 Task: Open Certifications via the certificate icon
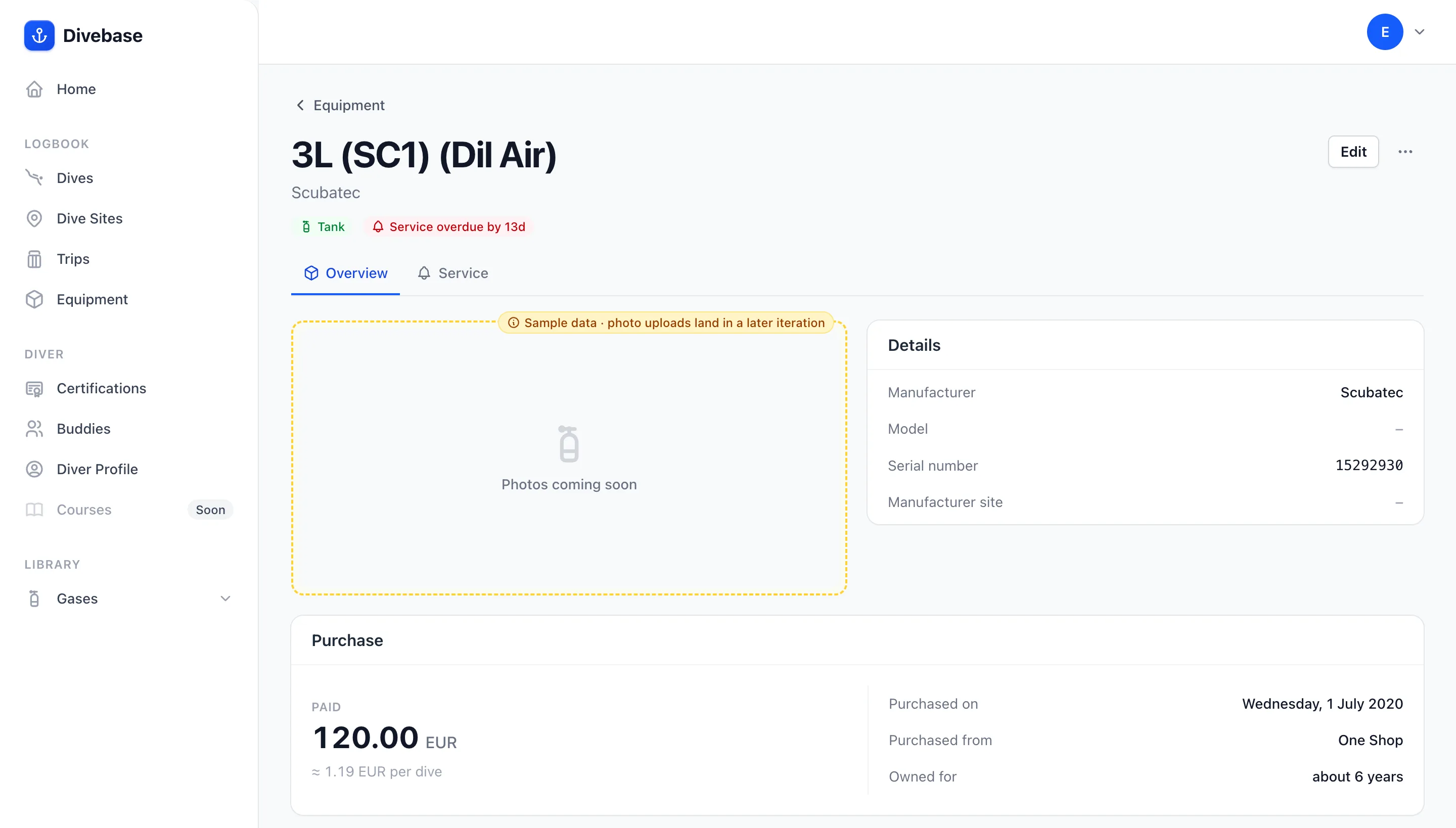(x=34, y=388)
